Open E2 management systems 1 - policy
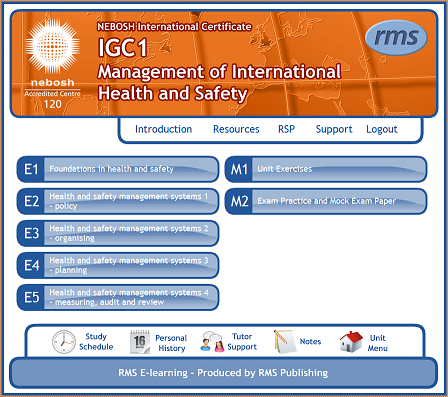 pos(118,201)
